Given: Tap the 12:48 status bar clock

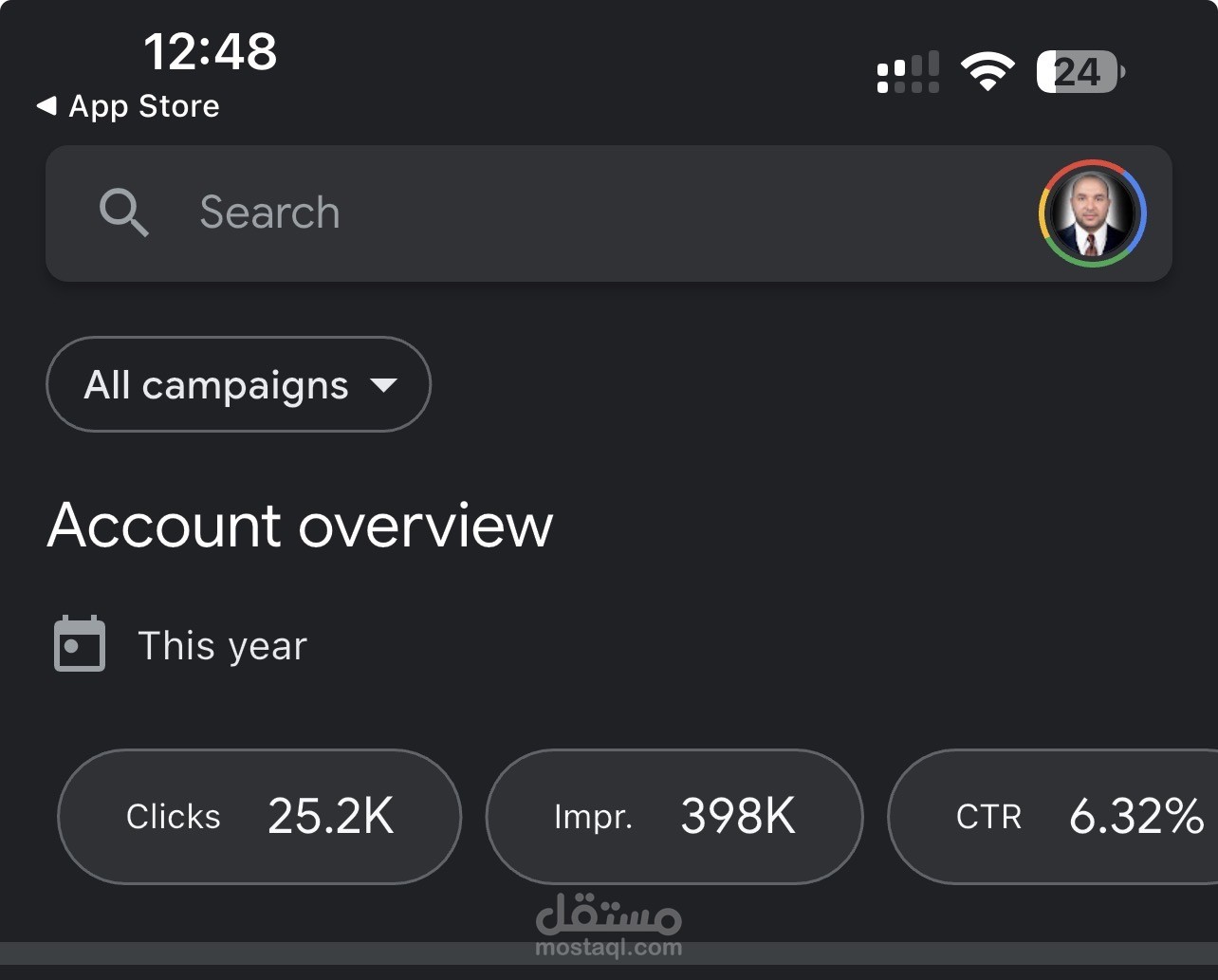Looking at the screenshot, I should [x=210, y=51].
